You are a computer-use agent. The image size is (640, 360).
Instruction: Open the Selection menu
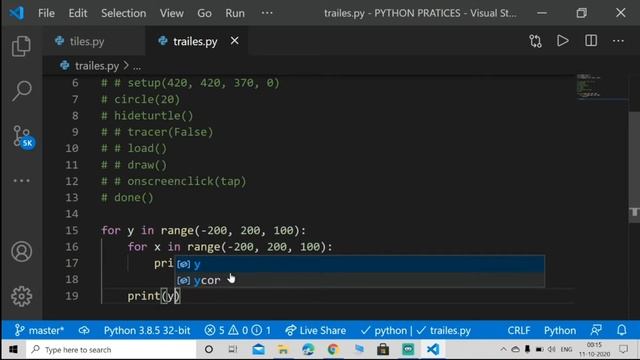click(123, 13)
